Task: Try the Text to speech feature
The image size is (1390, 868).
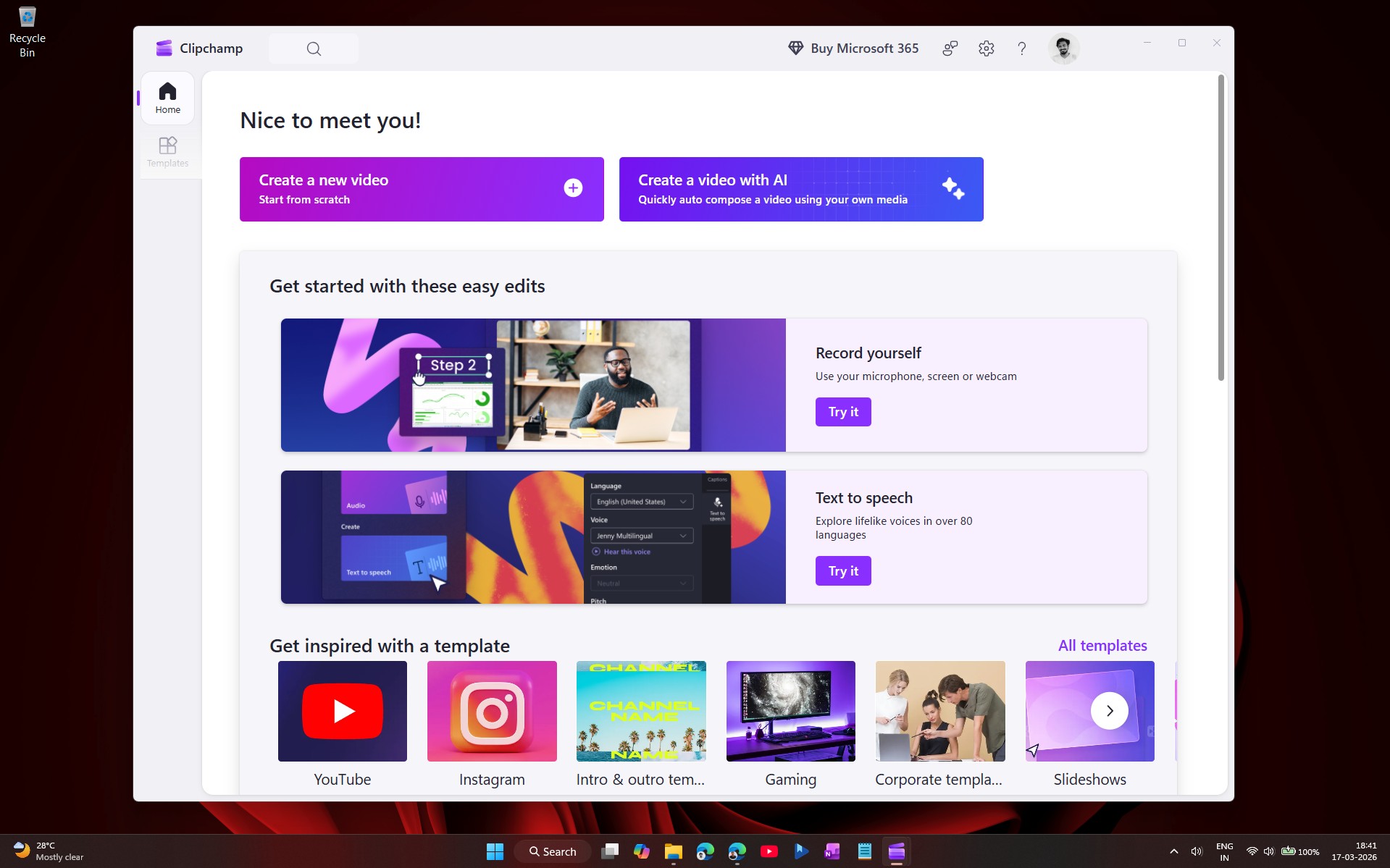Action: (842, 570)
